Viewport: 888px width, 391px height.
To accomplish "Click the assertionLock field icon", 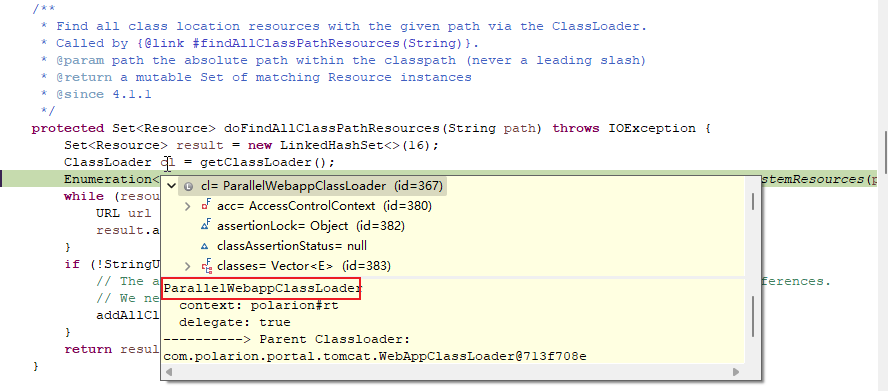I will click(x=206, y=225).
